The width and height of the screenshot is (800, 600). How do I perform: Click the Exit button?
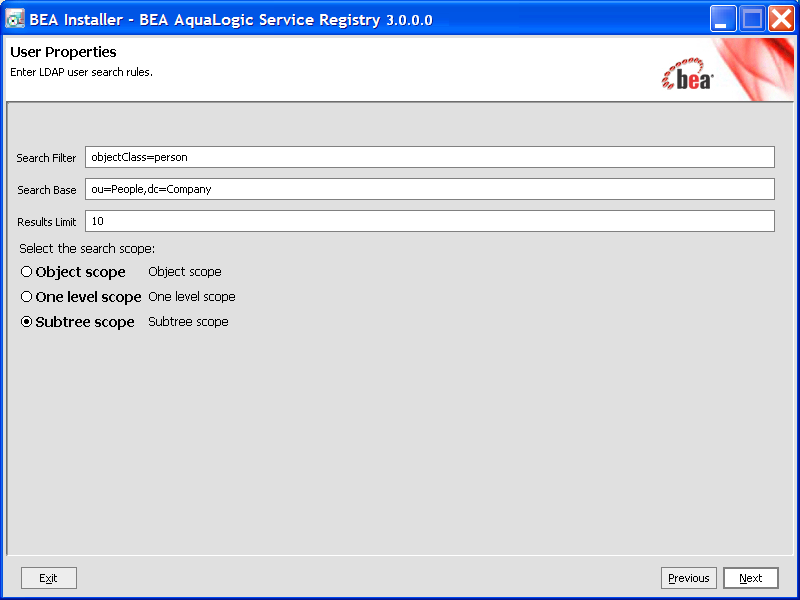[49, 578]
